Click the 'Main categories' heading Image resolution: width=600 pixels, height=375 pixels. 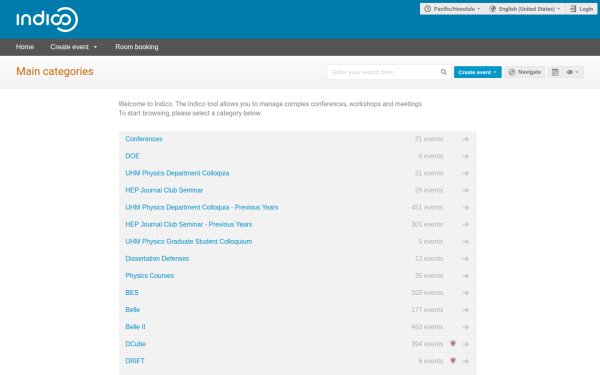[x=55, y=72]
